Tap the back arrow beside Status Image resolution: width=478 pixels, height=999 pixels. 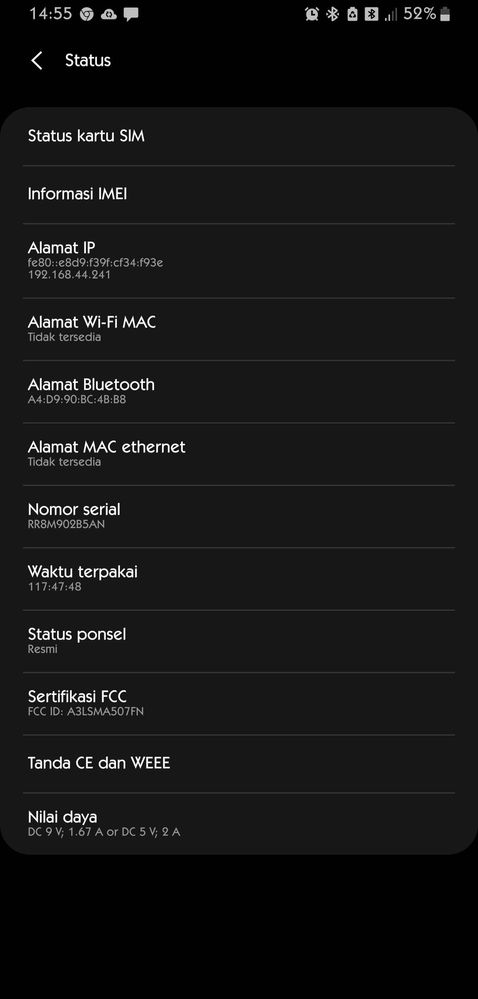(x=37, y=61)
